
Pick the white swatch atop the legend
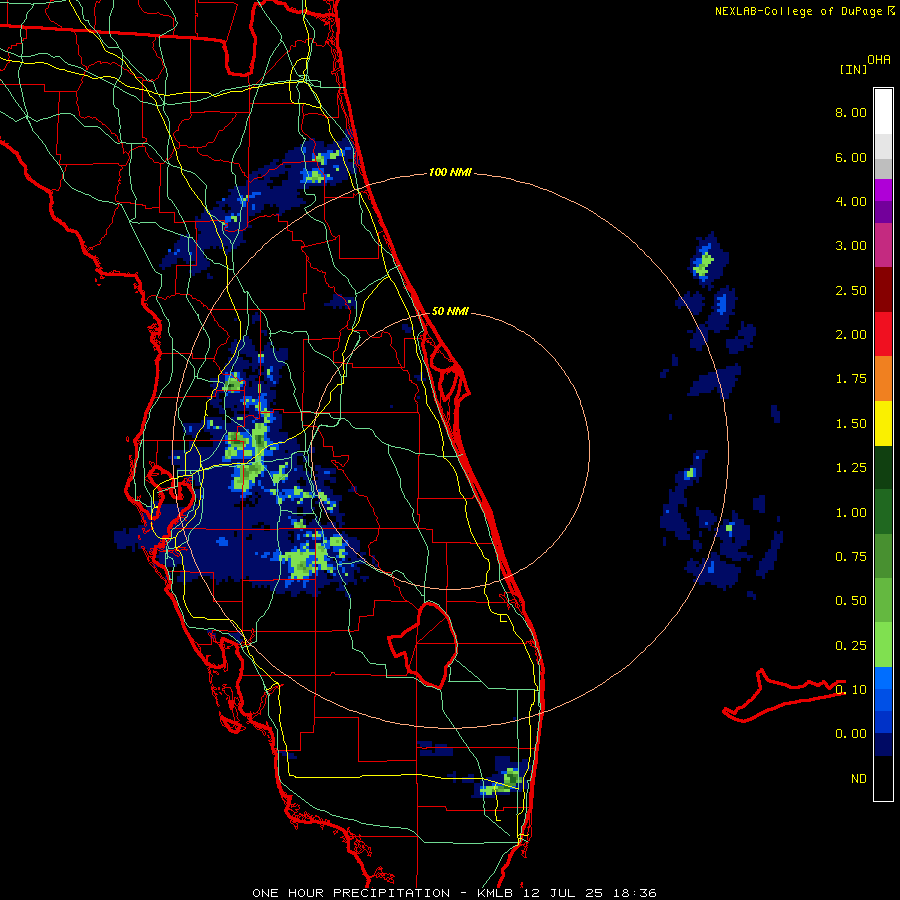(x=883, y=112)
